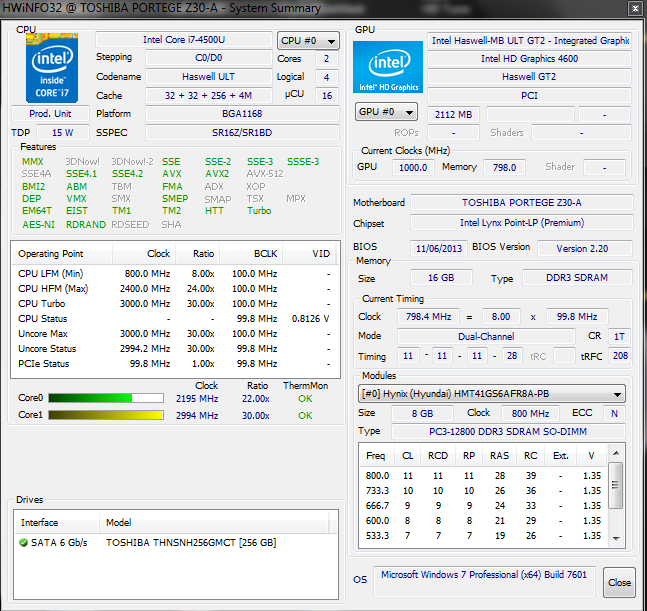Open the CPU #0 selector dropdown
Image resolution: width=647 pixels, height=611 pixels.
point(308,40)
